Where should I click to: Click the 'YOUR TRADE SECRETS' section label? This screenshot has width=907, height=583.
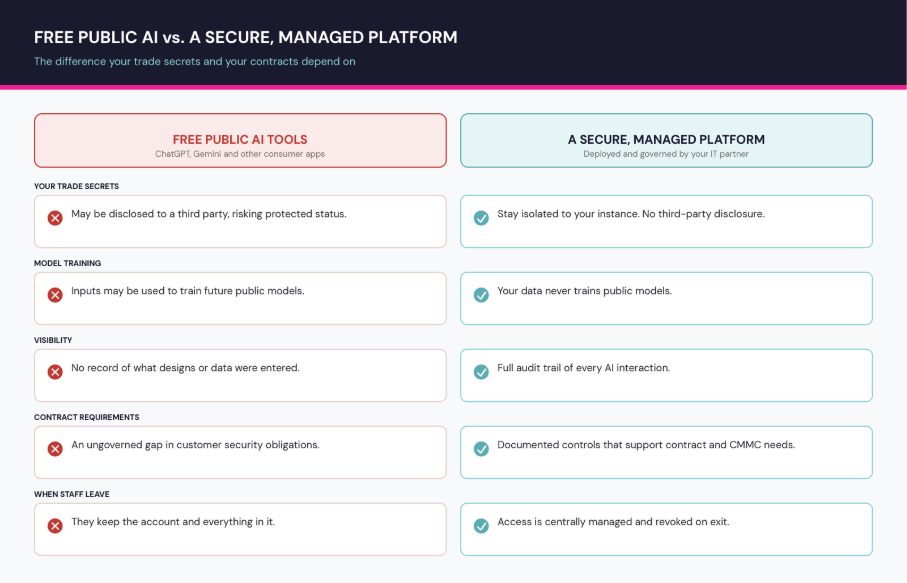[x=76, y=186]
